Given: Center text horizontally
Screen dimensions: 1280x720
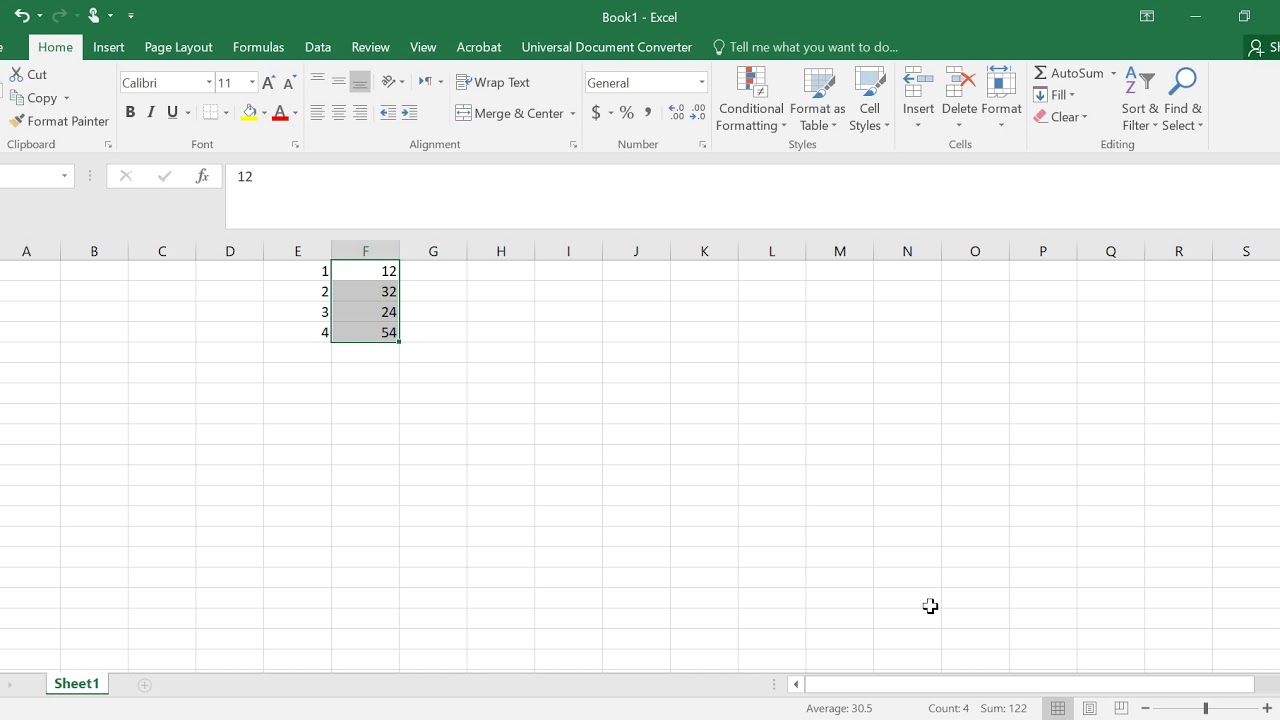Looking at the screenshot, I should tap(338, 113).
